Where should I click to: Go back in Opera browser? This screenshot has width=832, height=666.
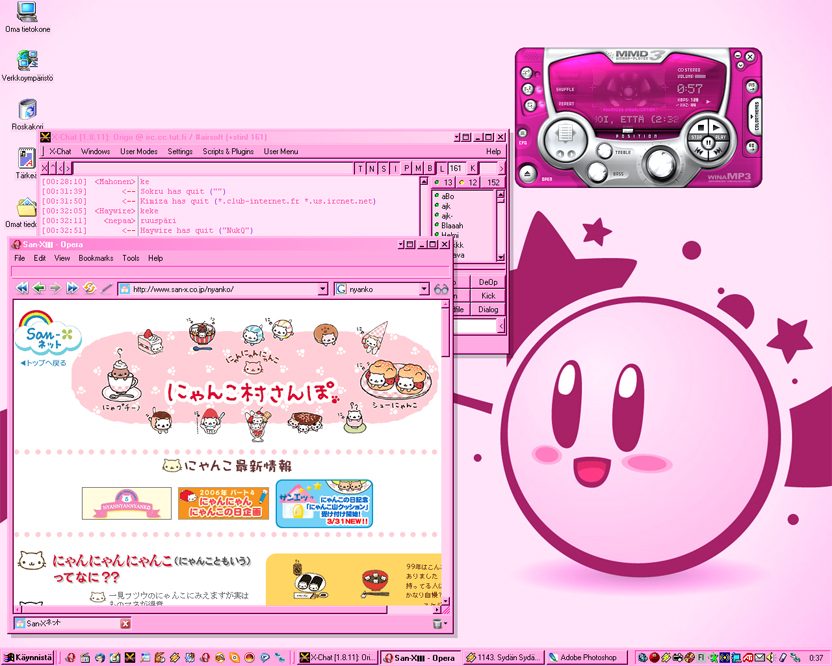point(39,288)
